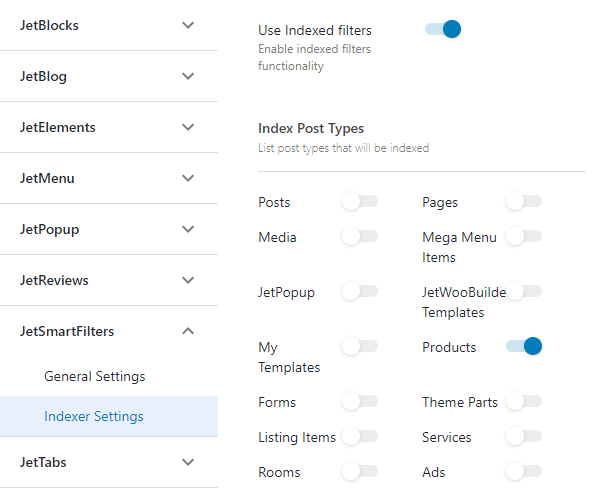This screenshot has height=500, width=600.
Task: Disable the Use Indexed filters switch
Action: (443, 29)
